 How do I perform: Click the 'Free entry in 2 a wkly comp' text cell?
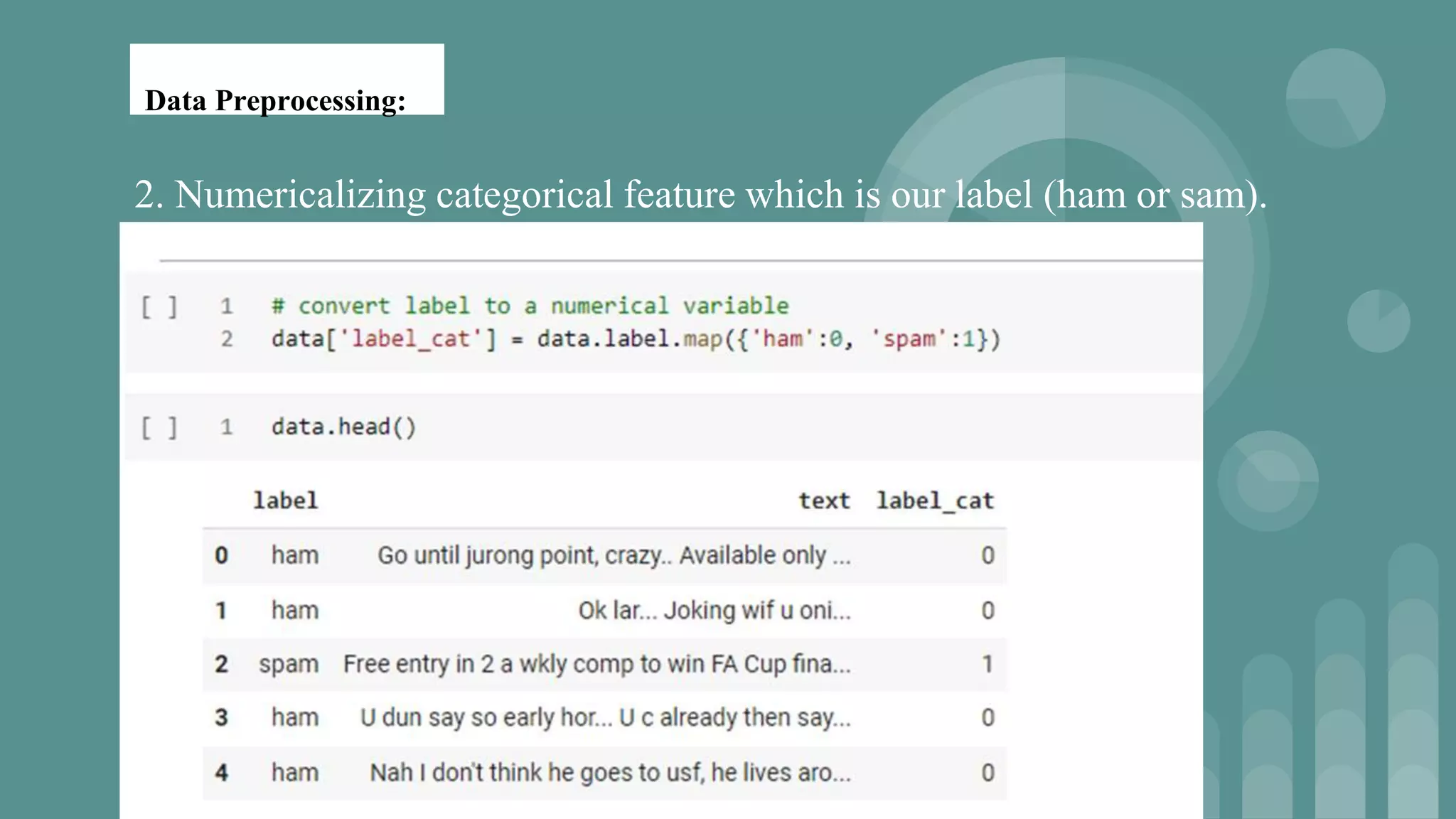click(596, 664)
